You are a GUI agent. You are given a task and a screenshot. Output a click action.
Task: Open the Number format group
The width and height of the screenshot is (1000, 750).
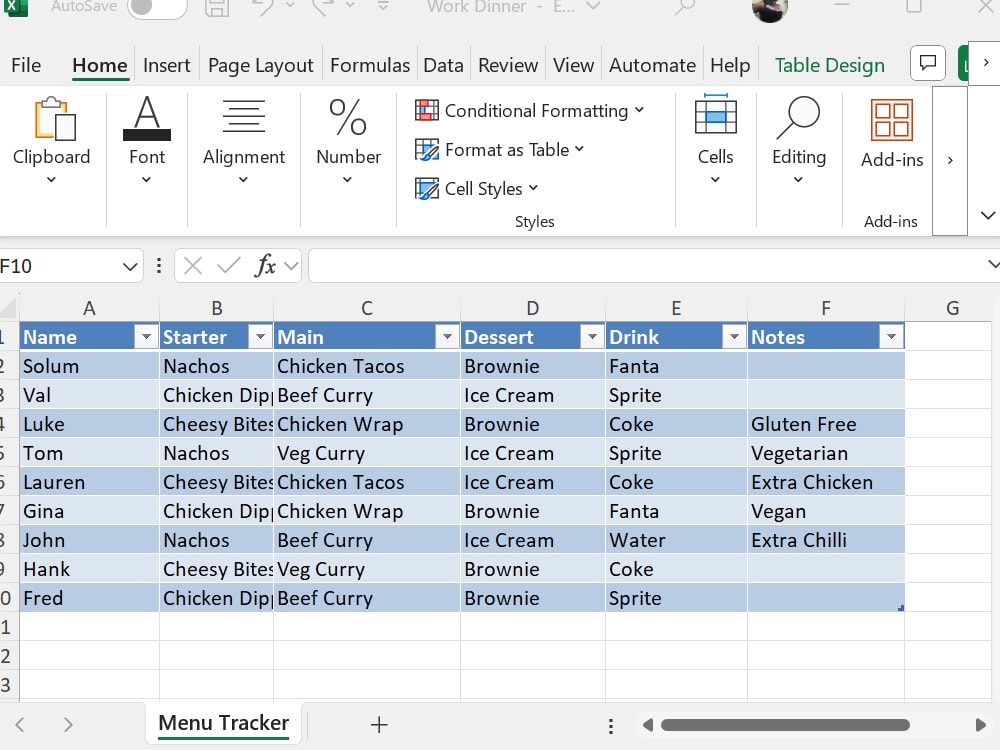[348, 141]
